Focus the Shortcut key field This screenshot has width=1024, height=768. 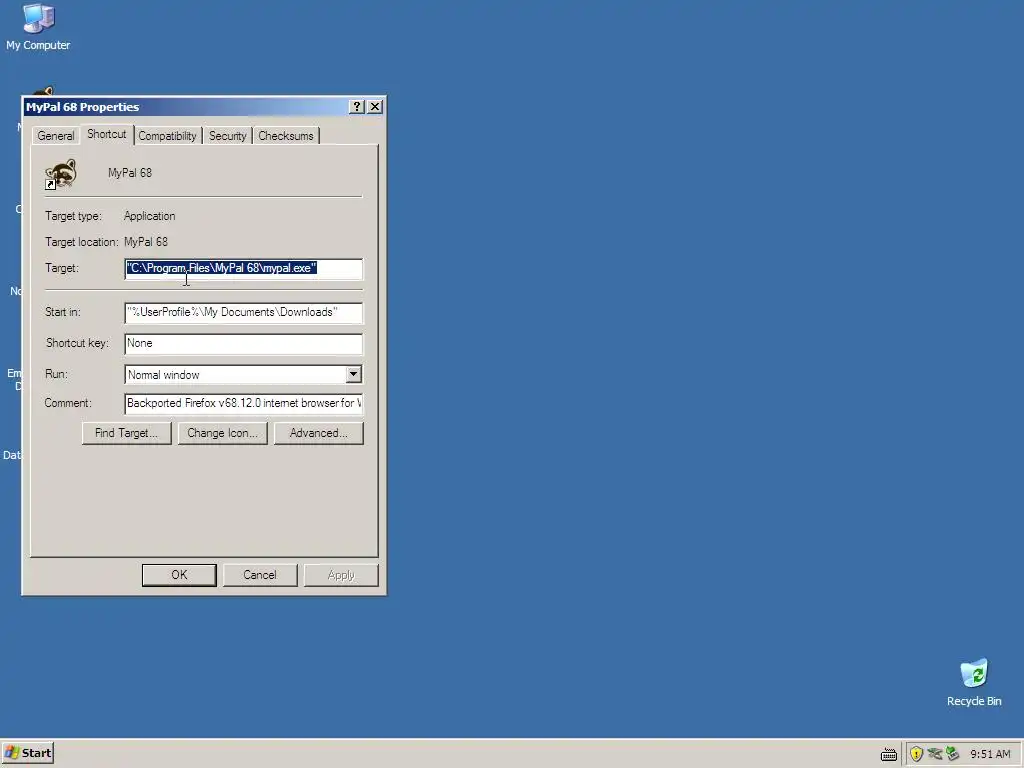[x=244, y=344]
